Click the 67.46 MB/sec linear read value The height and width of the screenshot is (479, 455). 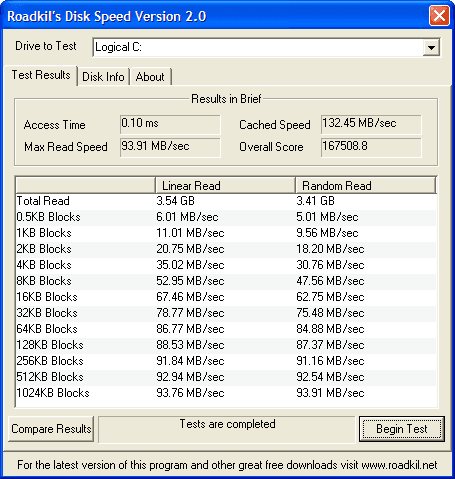[x=190, y=297]
